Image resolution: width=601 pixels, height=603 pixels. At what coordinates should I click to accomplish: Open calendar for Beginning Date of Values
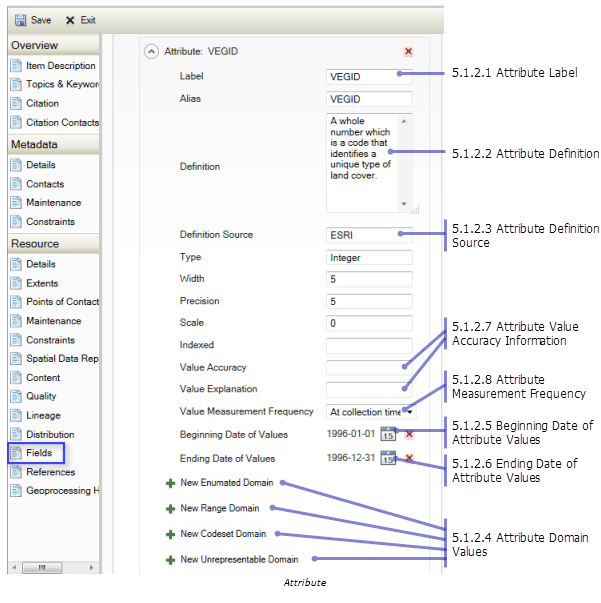pos(388,434)
